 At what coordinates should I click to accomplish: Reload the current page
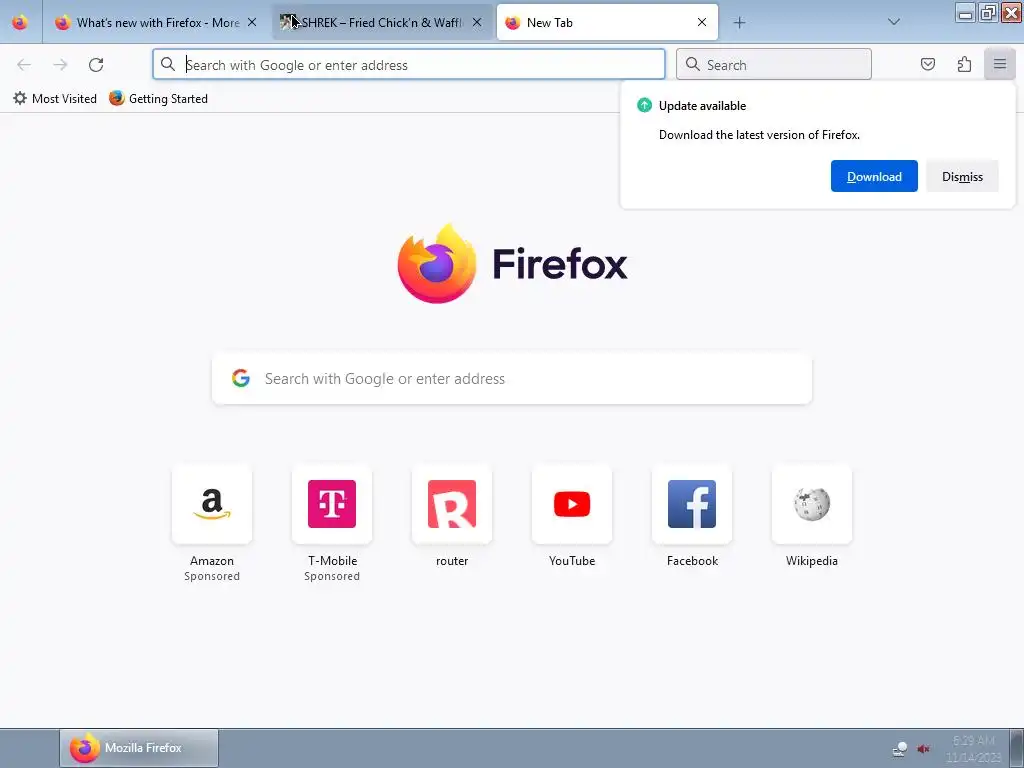point(96,65)
